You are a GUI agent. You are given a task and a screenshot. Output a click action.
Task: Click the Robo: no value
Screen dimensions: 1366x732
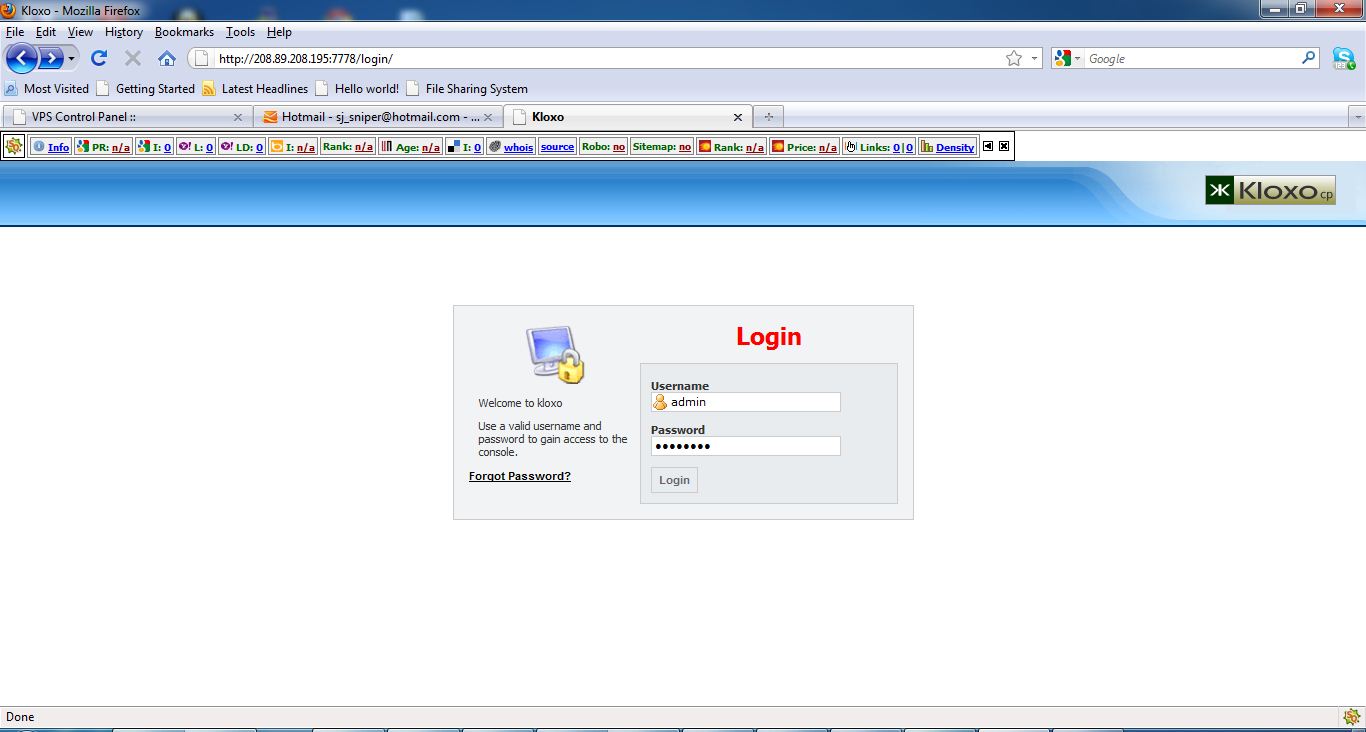pyautogui.click(x=619, y=148)
